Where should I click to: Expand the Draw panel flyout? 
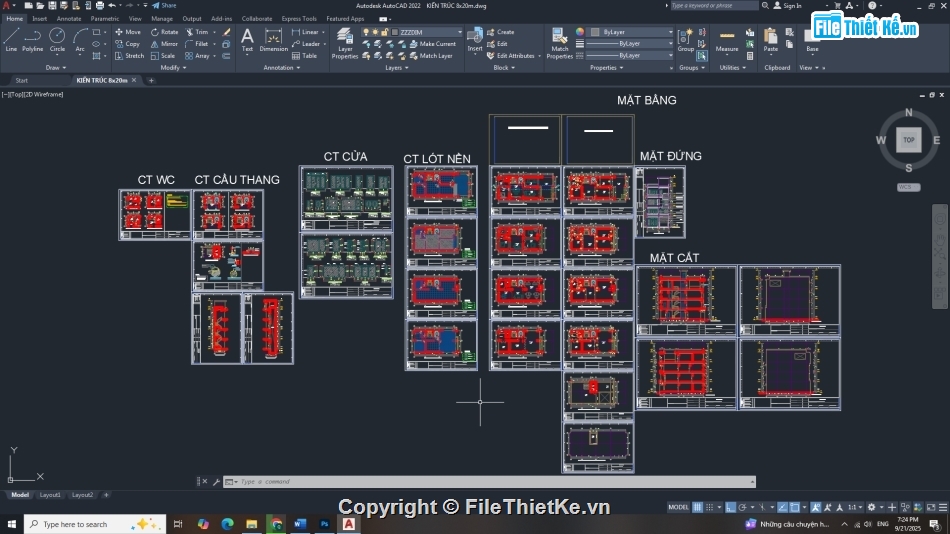tap(55, 68)
